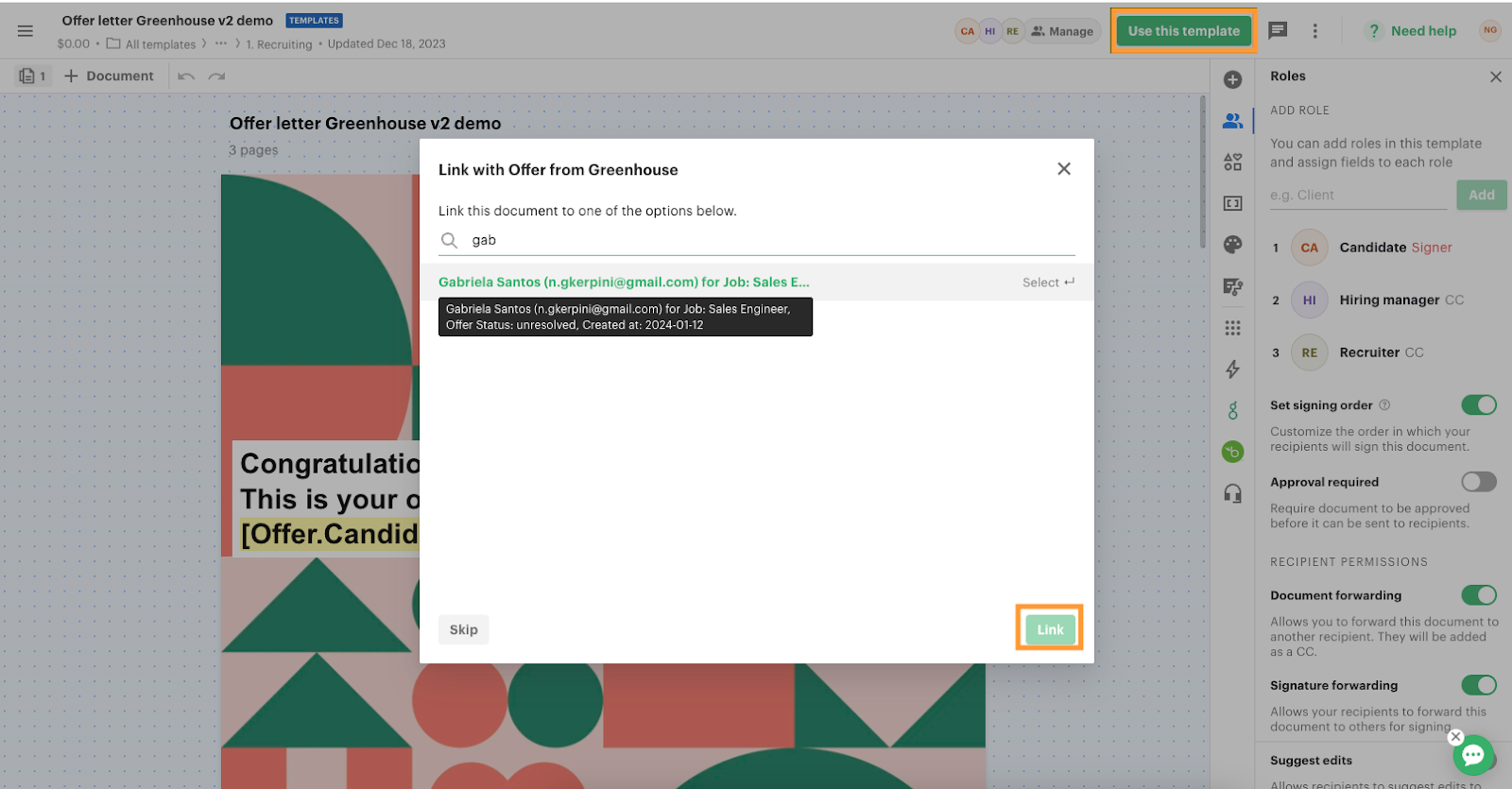
Task: Open the hamburger main menu
Action: 26,31
